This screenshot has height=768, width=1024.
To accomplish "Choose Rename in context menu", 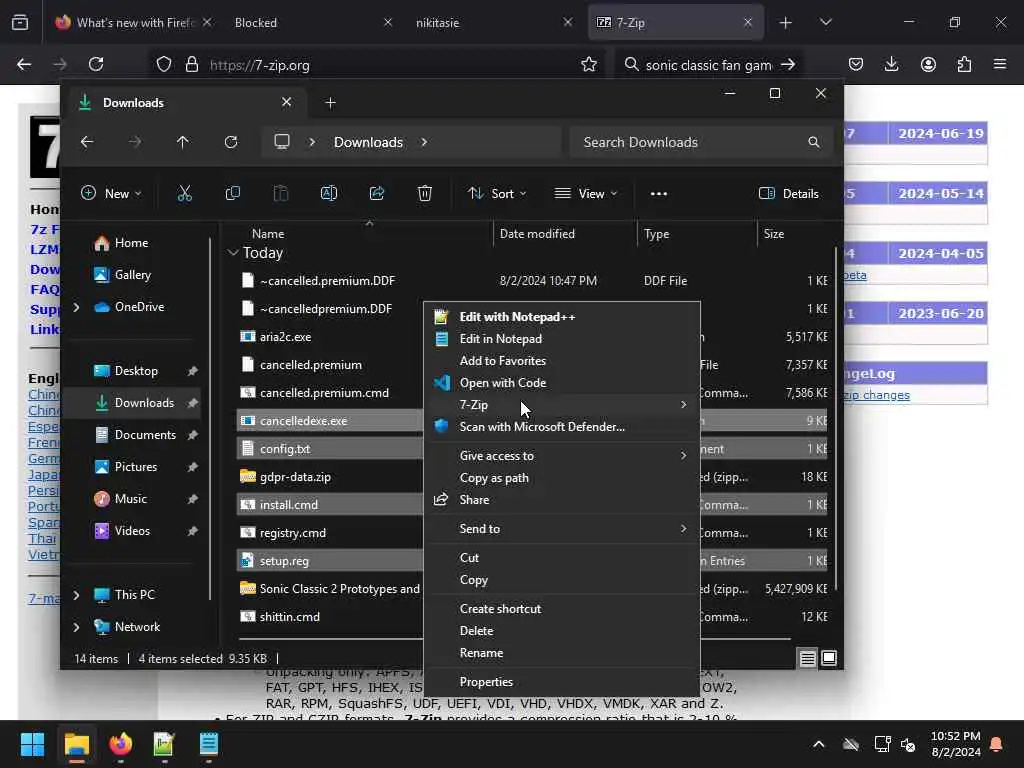I will point(562,653).
